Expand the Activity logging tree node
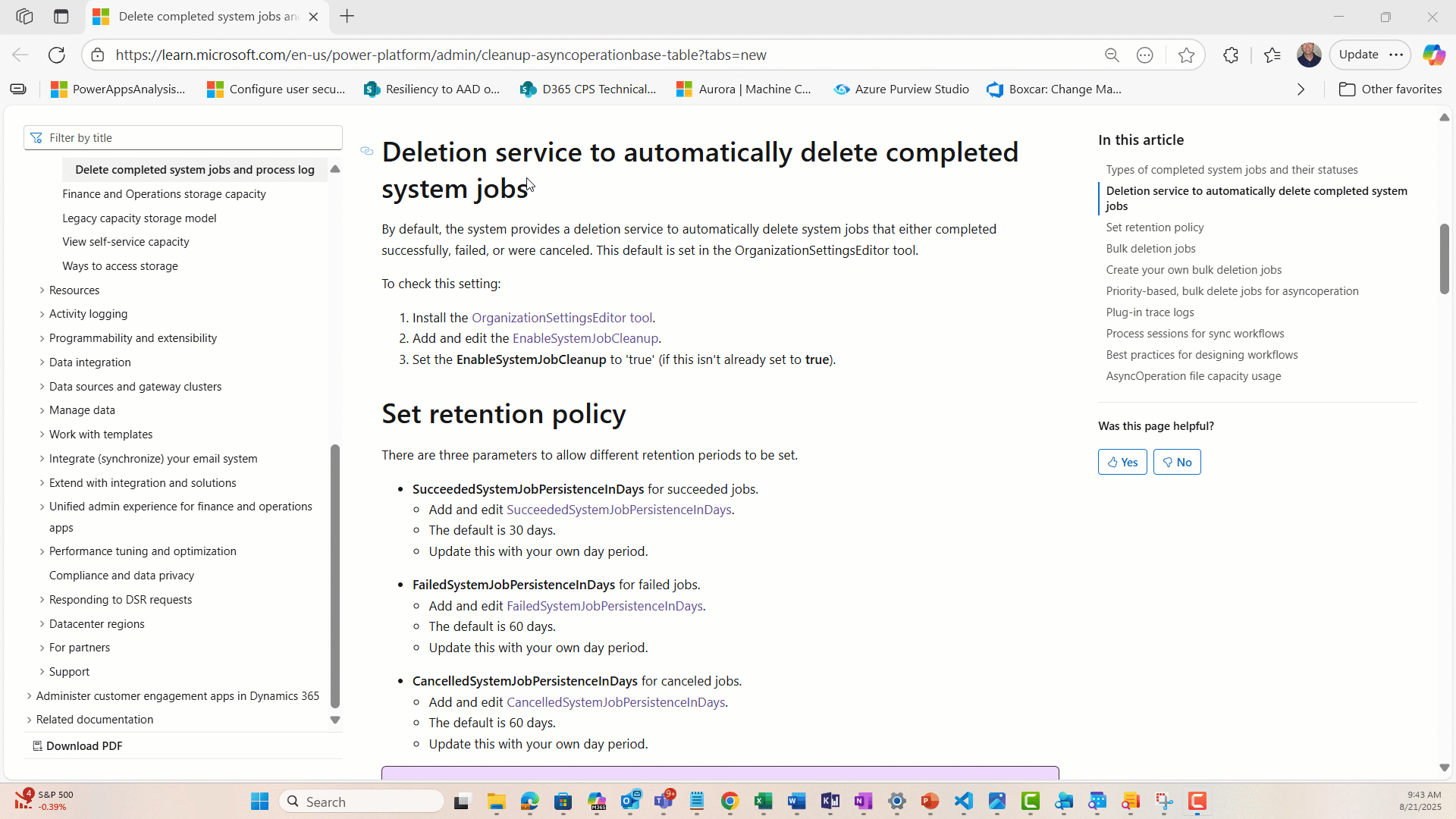 click(x=42, y=314)
